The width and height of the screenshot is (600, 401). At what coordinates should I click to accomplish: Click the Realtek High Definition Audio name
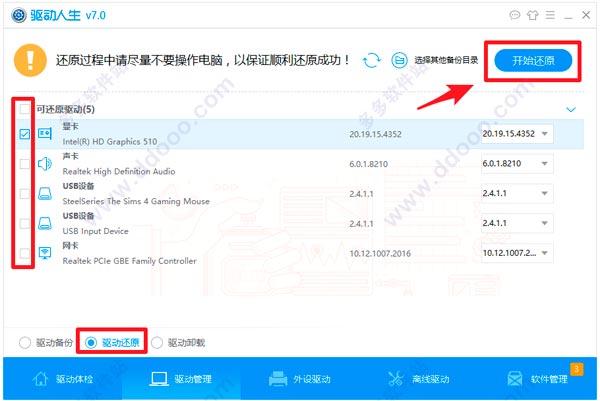tap(119, 171)
